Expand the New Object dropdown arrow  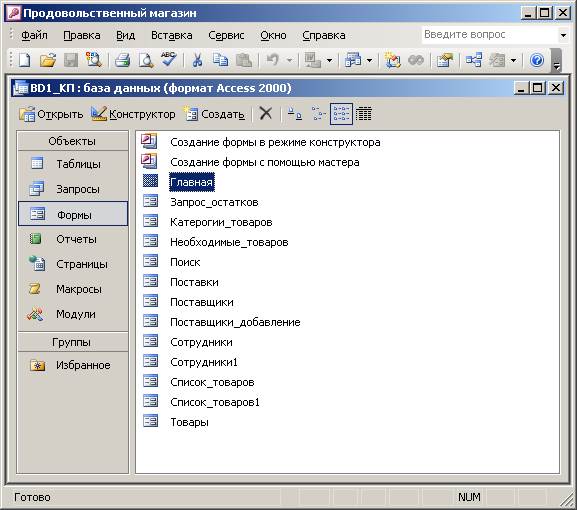coord(513,60)
